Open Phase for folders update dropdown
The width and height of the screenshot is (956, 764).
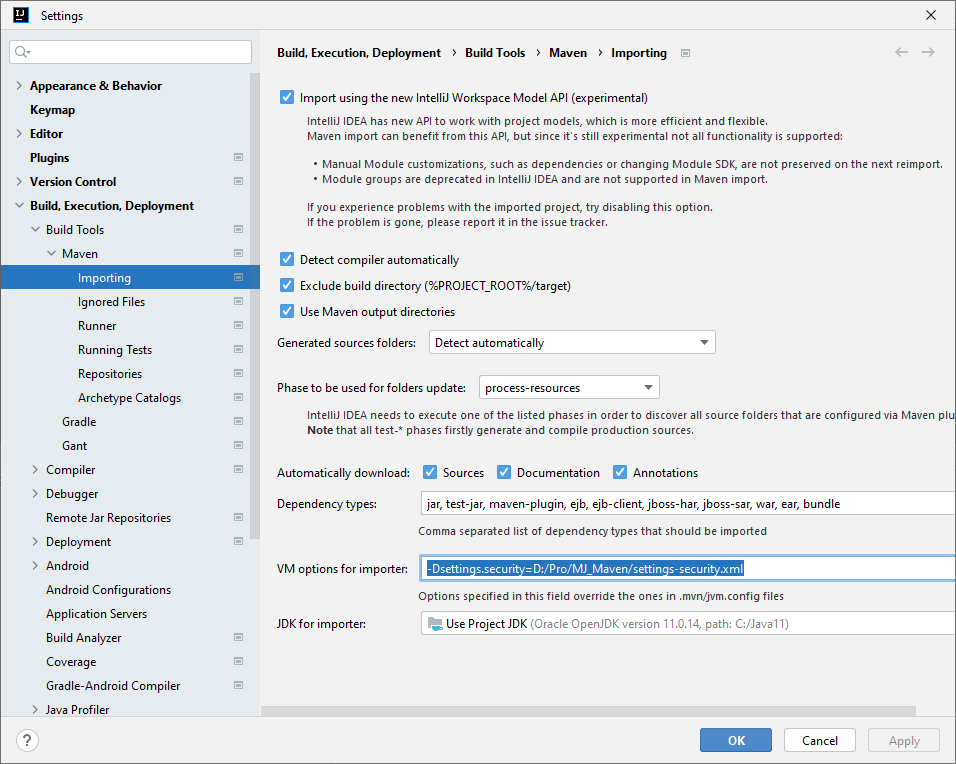569,388
